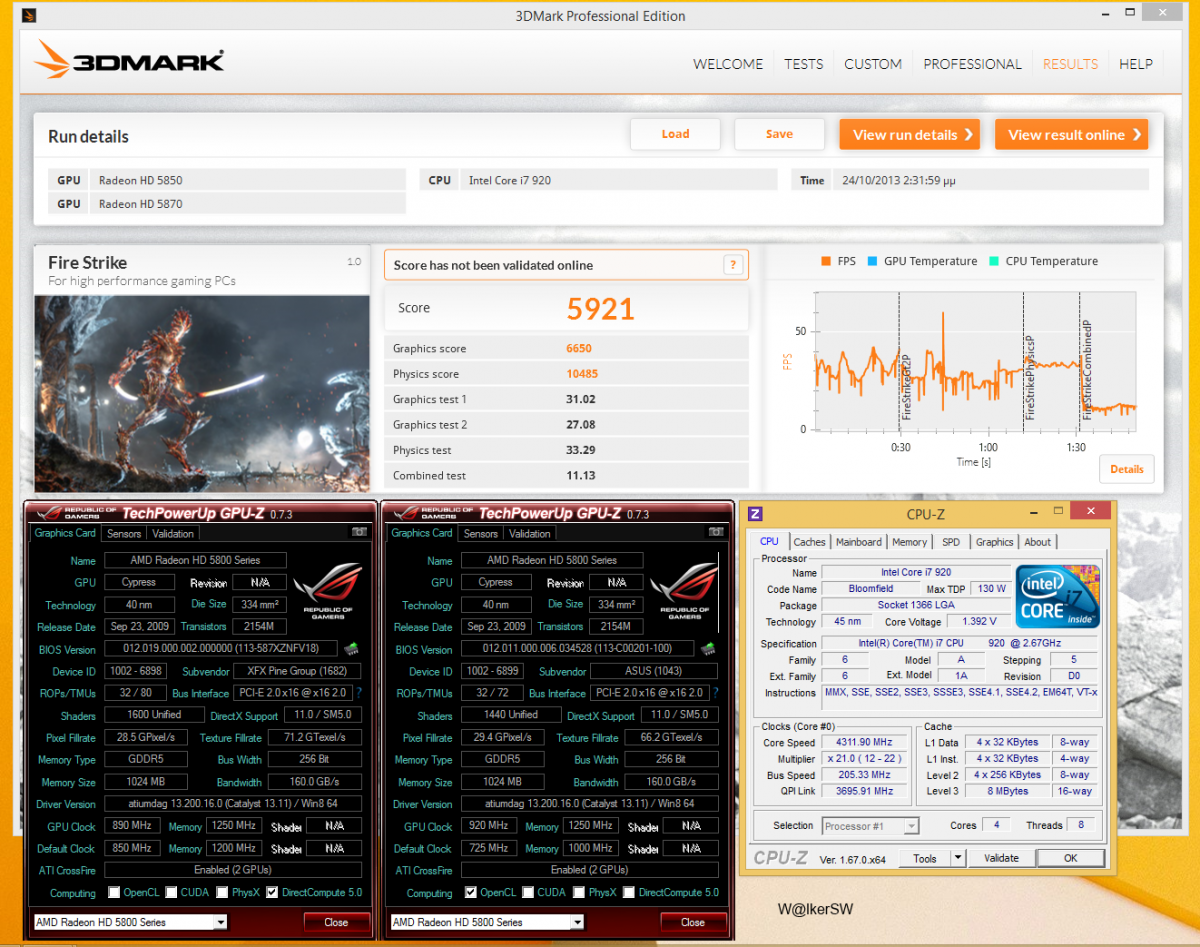Click OK in the CPU-Z window

click(1070, 858)
